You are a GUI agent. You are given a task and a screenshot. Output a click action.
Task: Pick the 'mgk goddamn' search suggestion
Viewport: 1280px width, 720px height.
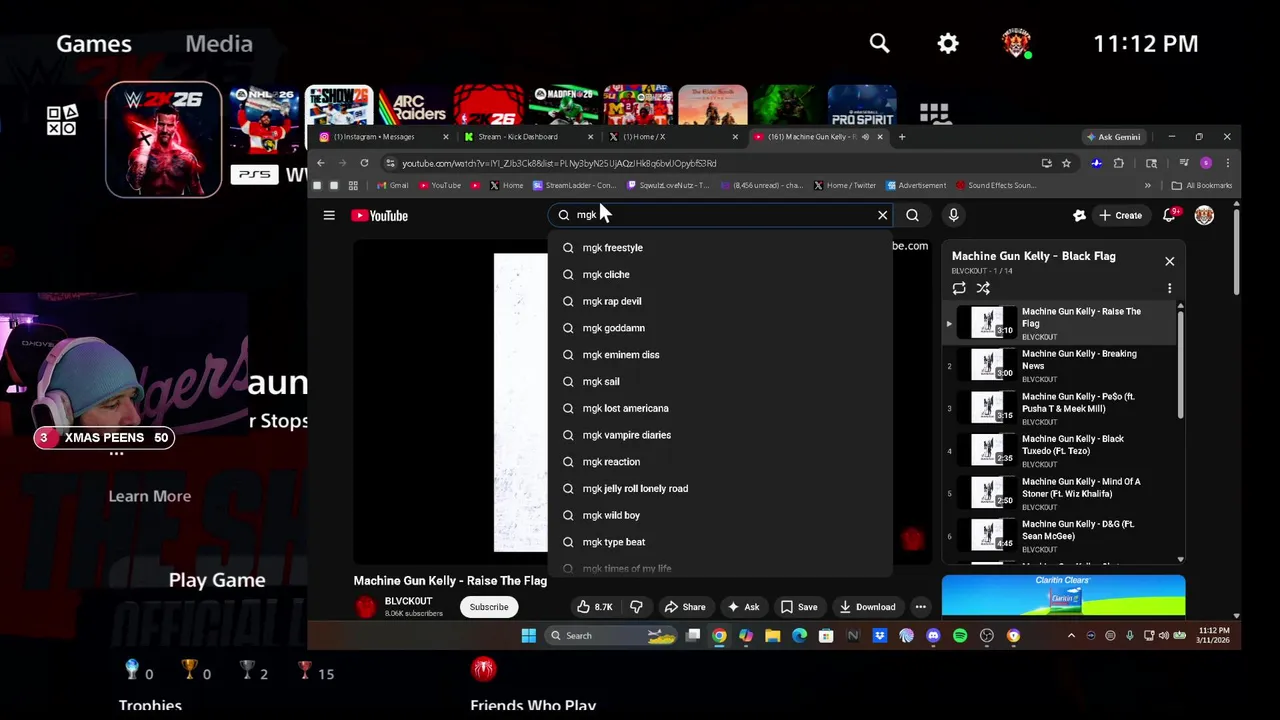pos(720,328)
